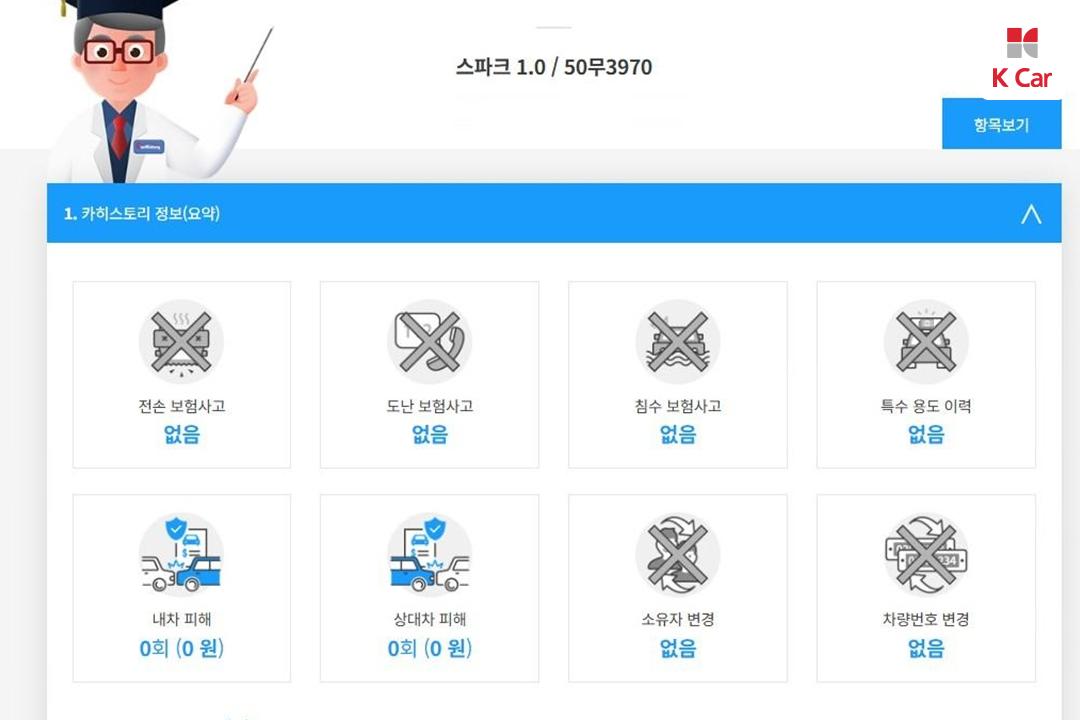Viewport: 1080px width, 720px height.
Task: Collapse section with the upward chevron
Action: 1030,214
